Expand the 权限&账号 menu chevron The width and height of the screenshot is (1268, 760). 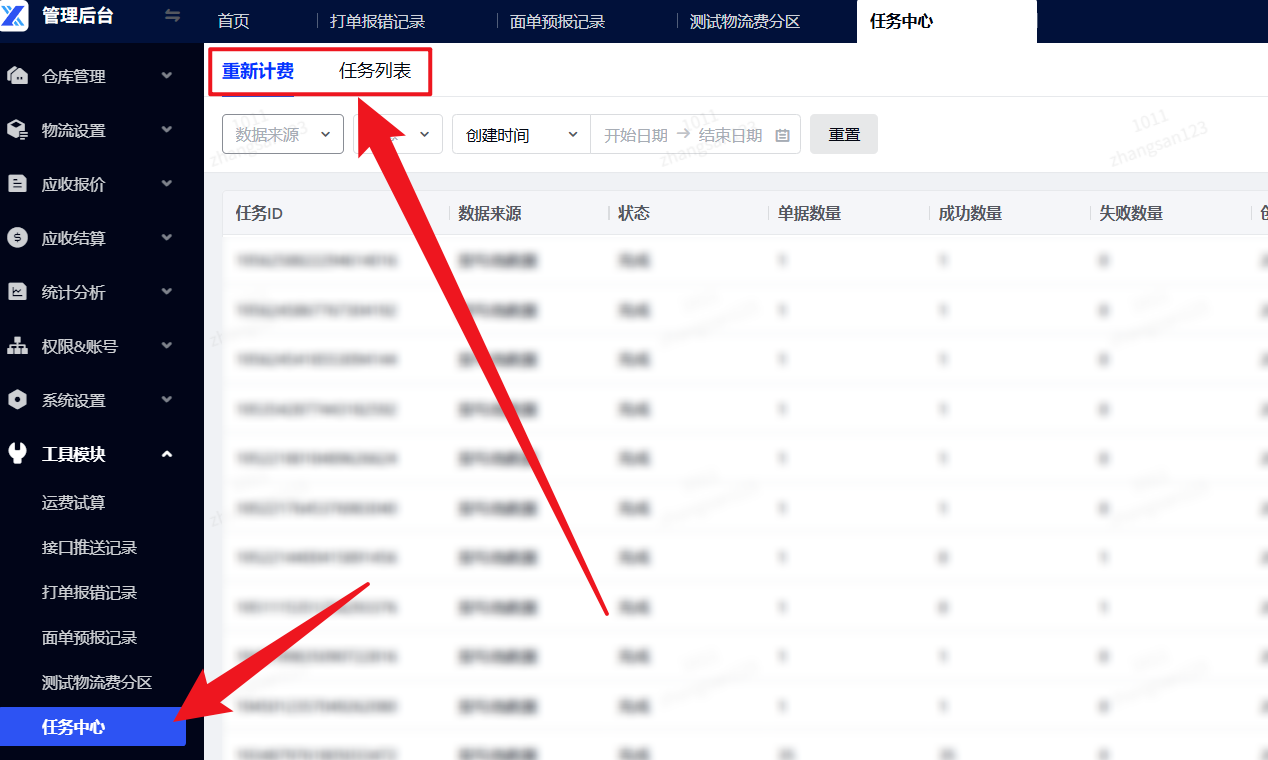pyautogui.click(x=167, y=346)
